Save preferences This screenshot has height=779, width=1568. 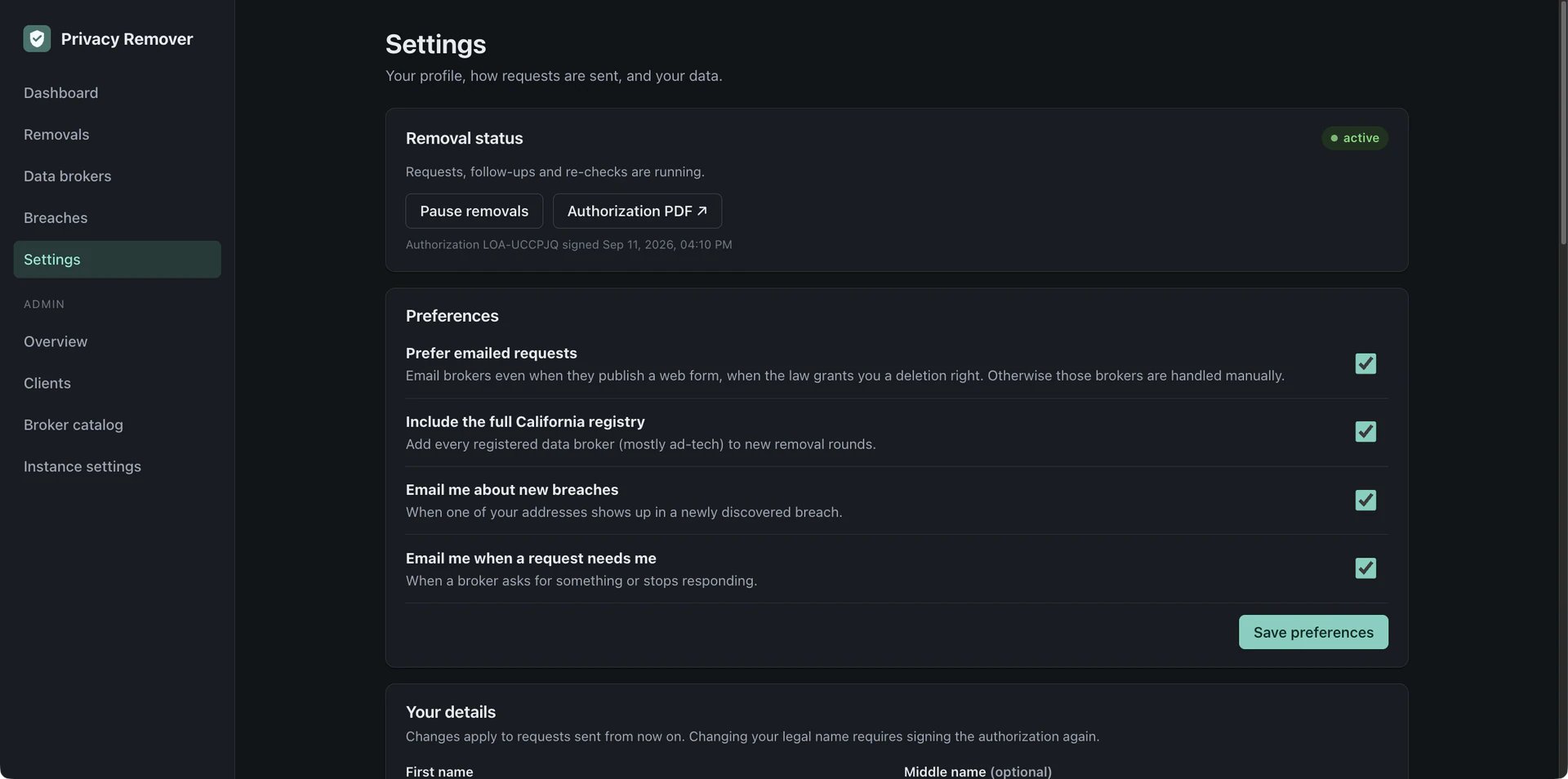pyautogui.click(x=1313, y=633)
